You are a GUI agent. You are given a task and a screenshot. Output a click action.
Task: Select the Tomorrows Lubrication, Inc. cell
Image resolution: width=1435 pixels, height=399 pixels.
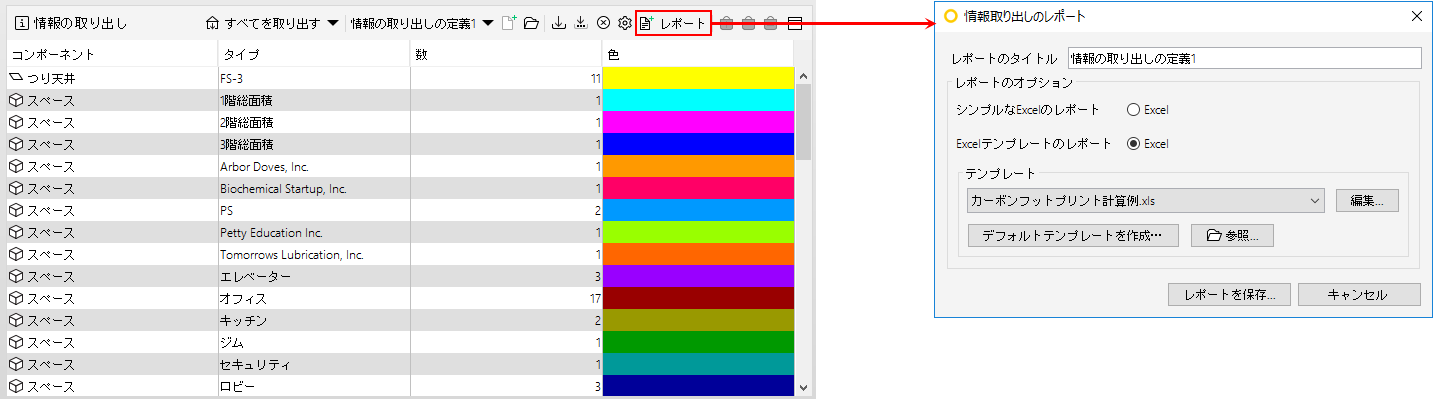click(314, 254)
